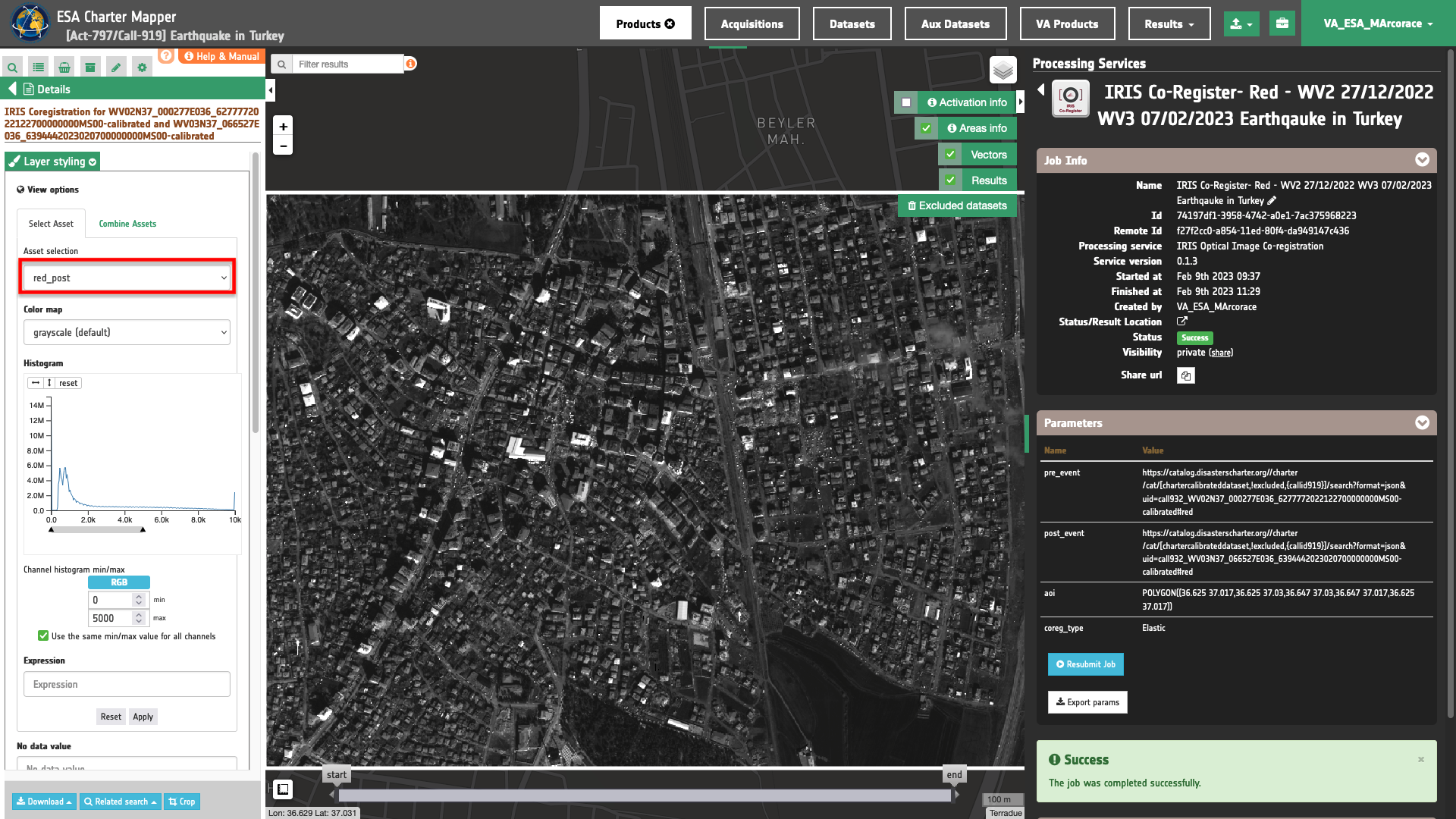This screenshot has height=819, width=1456.
Task: Switch to the VA Products tab
Action: pyautogui.click(x=1068, y=24)
